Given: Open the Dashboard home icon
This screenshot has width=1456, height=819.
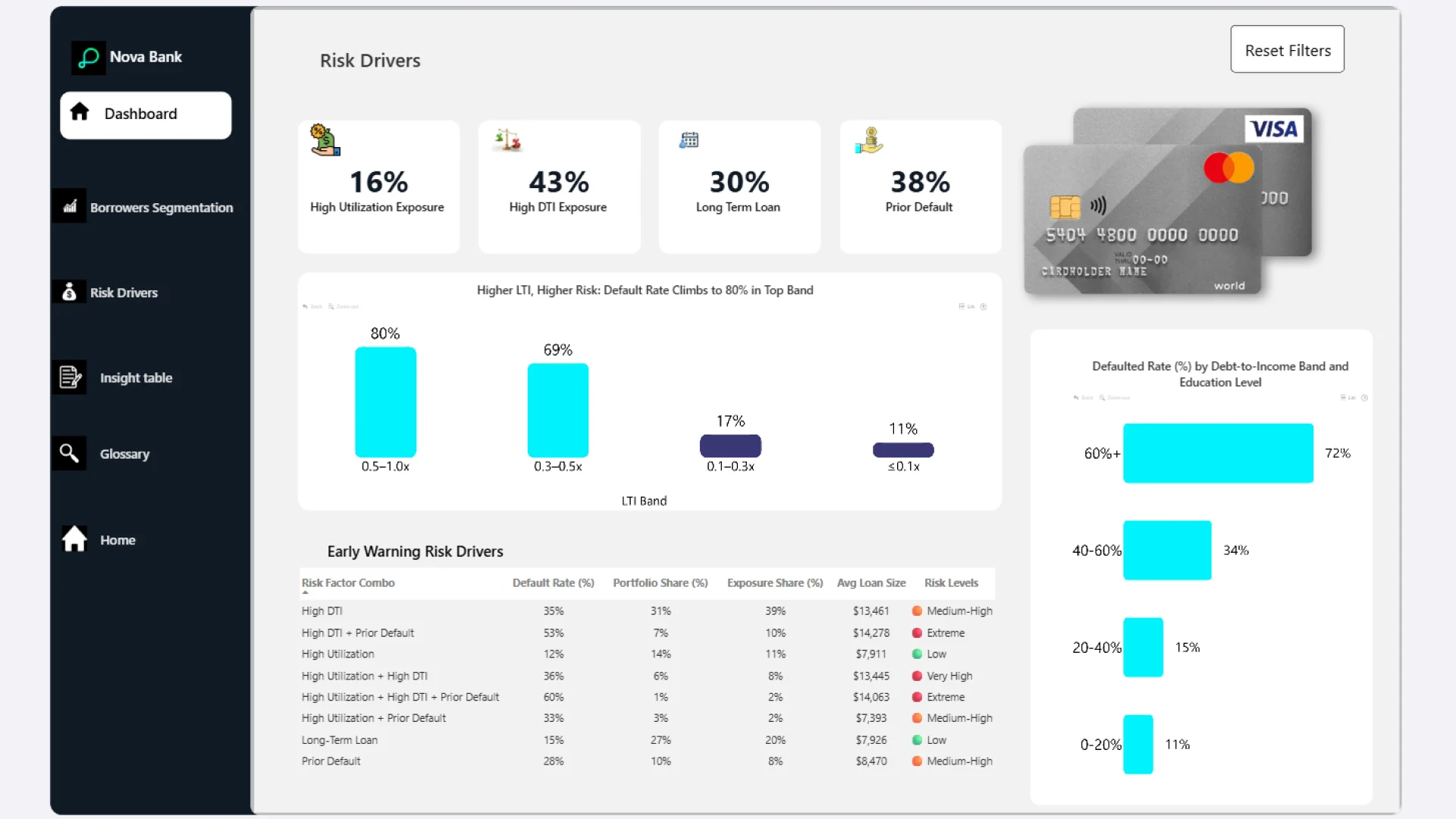Looking at the screenshot, I should coord(80,113).
